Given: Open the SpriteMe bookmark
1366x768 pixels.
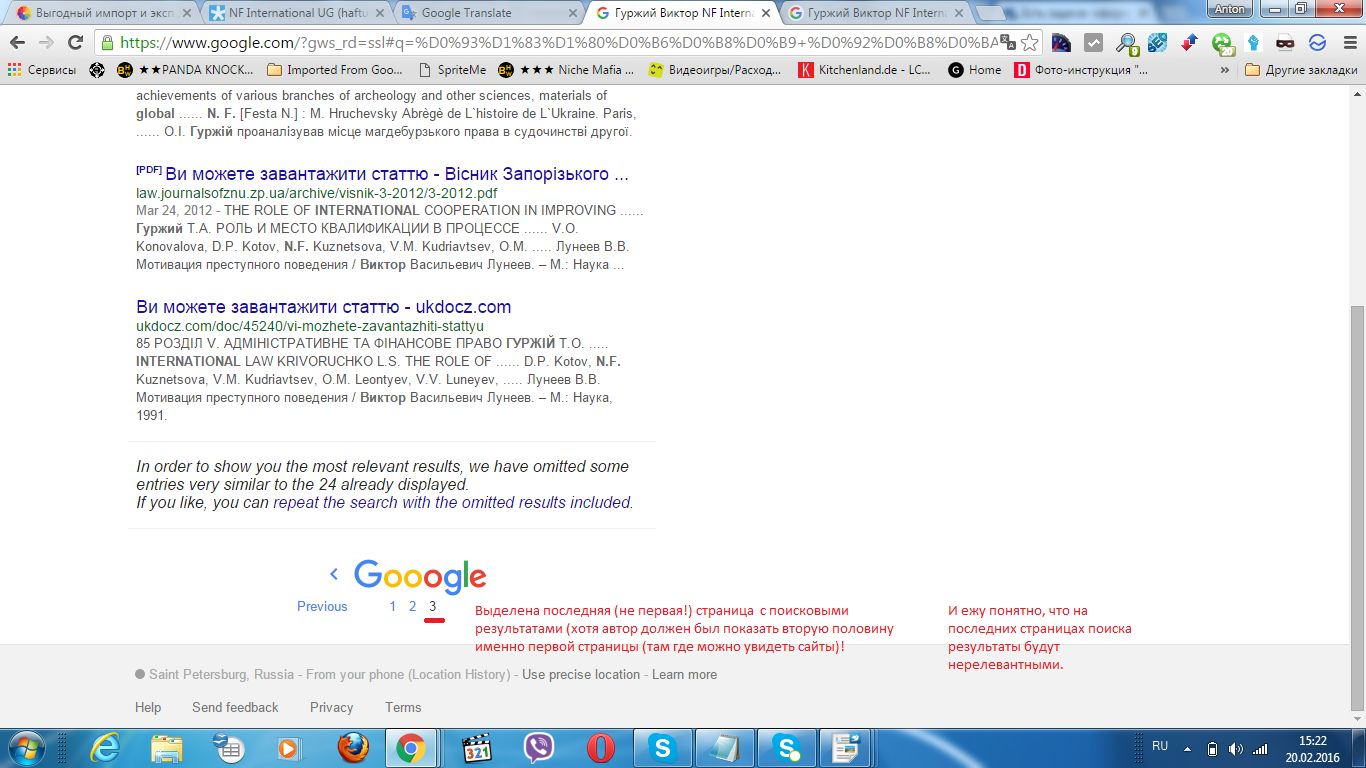Looking at the screenshot, I should click(452, 70).
